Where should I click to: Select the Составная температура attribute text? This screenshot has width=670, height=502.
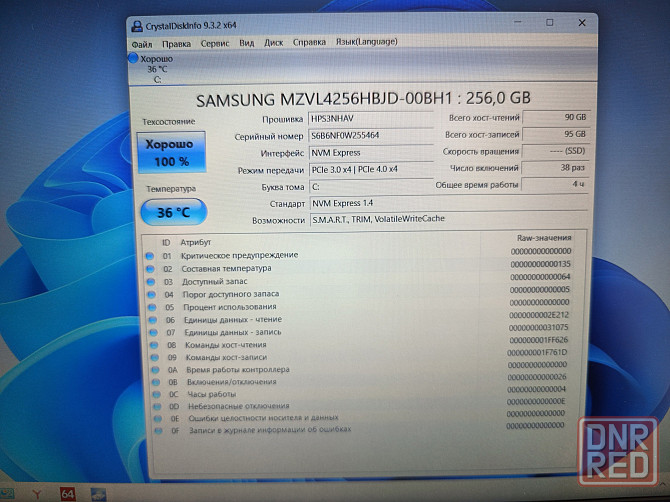[x=226, y=268]
